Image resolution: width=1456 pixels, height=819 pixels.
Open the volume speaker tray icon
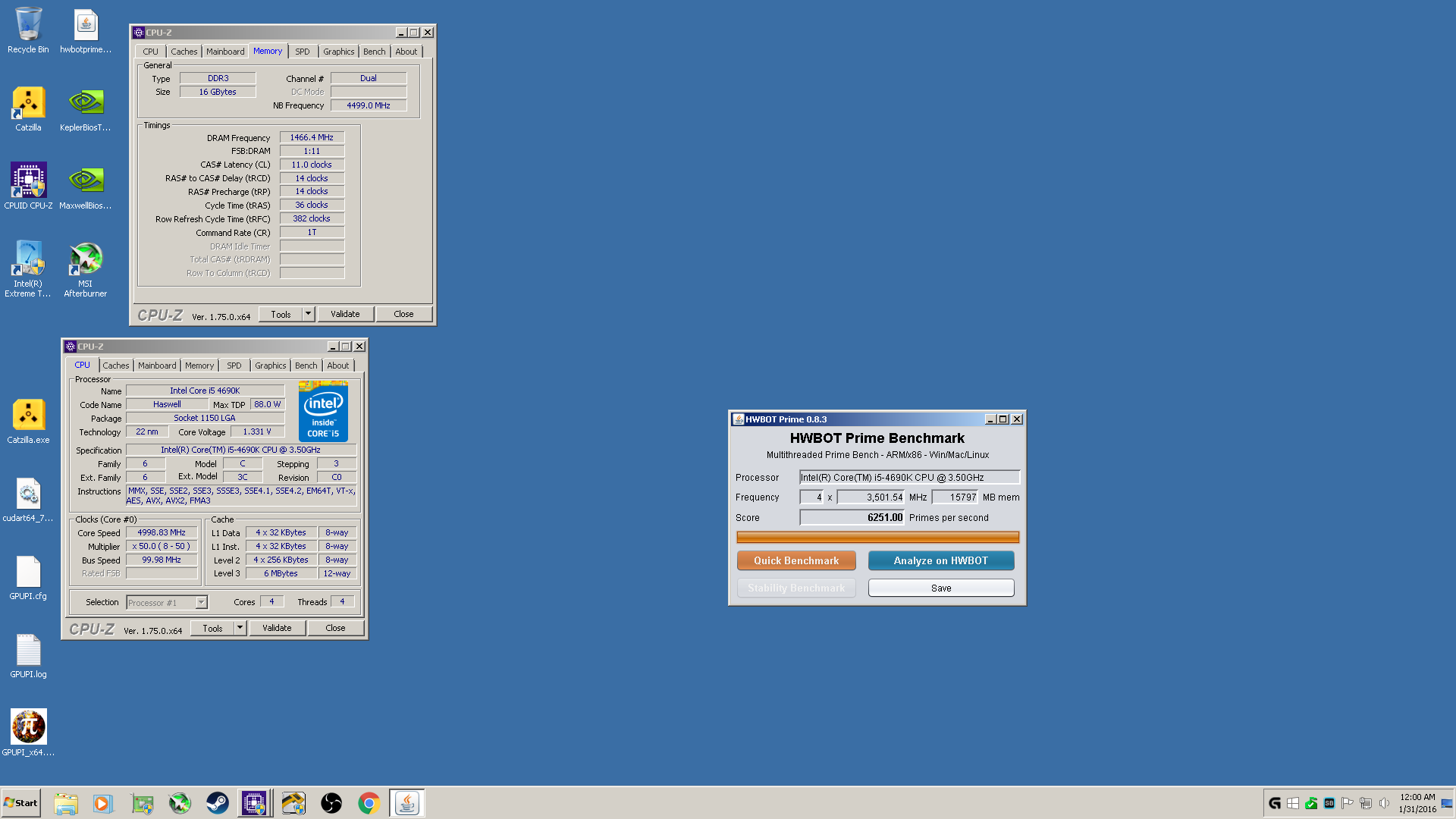coord(1384,803)
